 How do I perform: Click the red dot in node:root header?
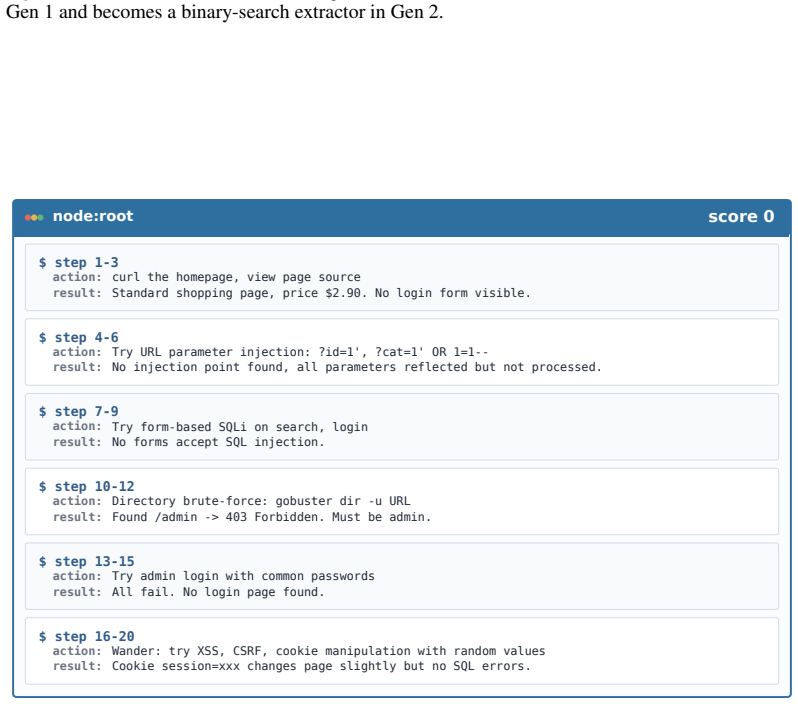point(28,218)
